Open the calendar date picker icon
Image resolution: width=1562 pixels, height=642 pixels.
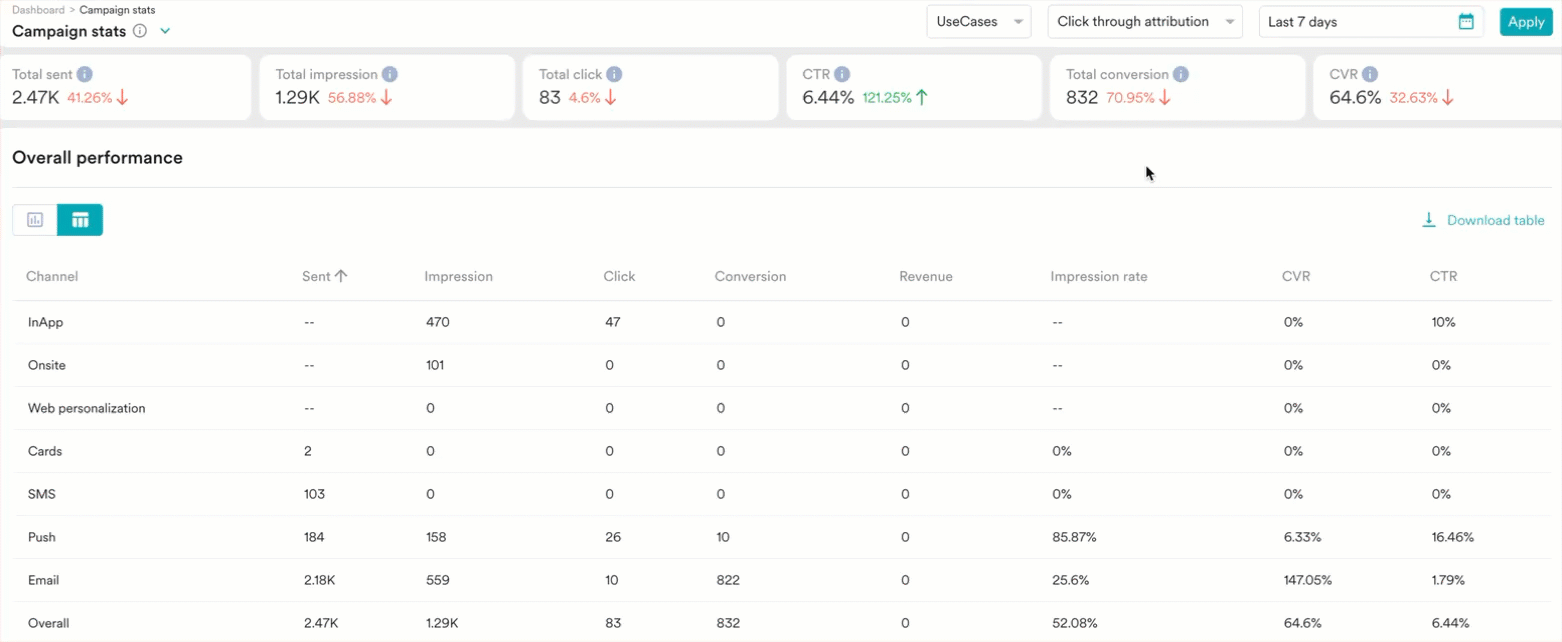[1466, 21]
